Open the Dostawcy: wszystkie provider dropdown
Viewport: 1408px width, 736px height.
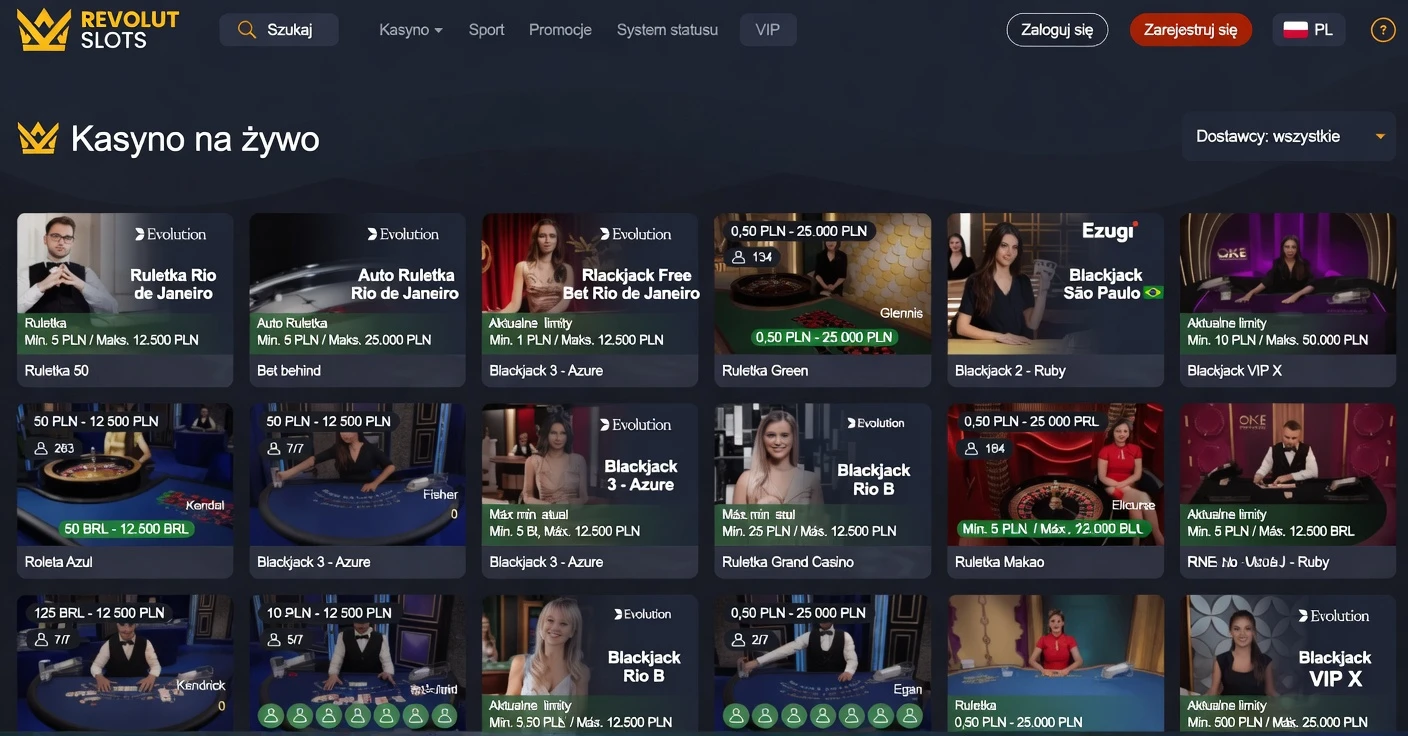[x=1289, y=136]
